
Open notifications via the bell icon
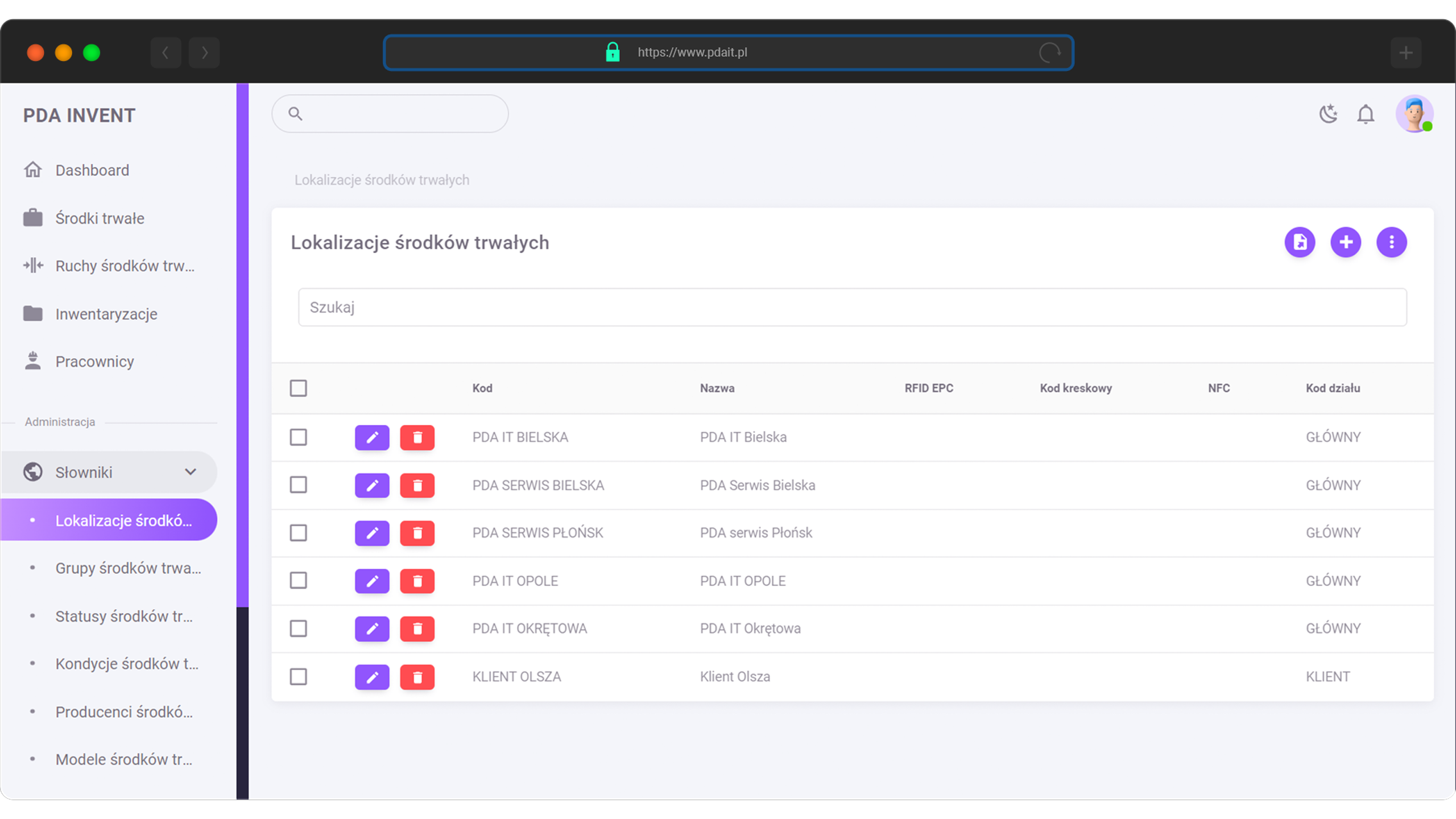click(1365, 114)
